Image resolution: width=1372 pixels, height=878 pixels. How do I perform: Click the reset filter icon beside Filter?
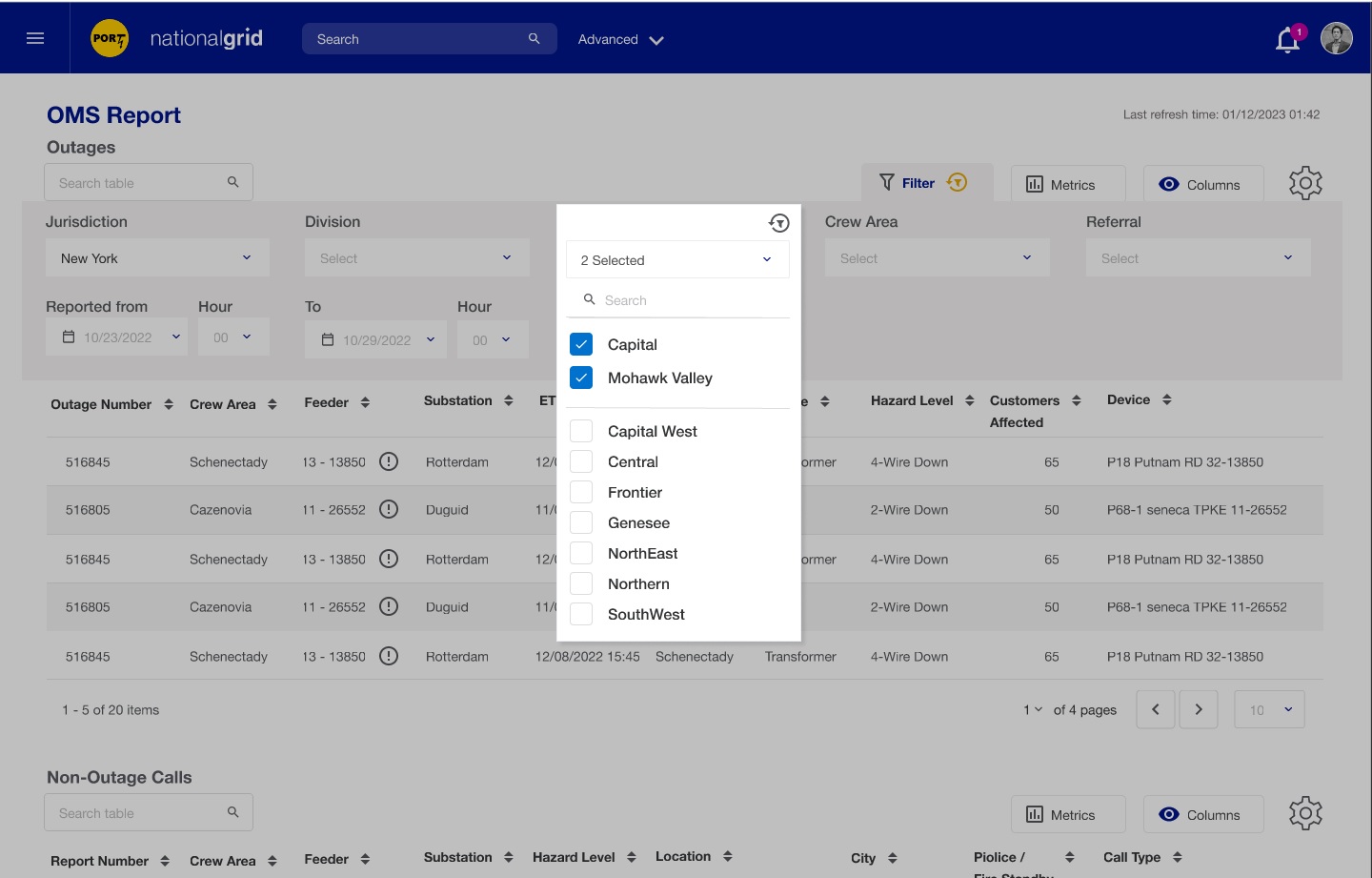[x=957, y=182]
